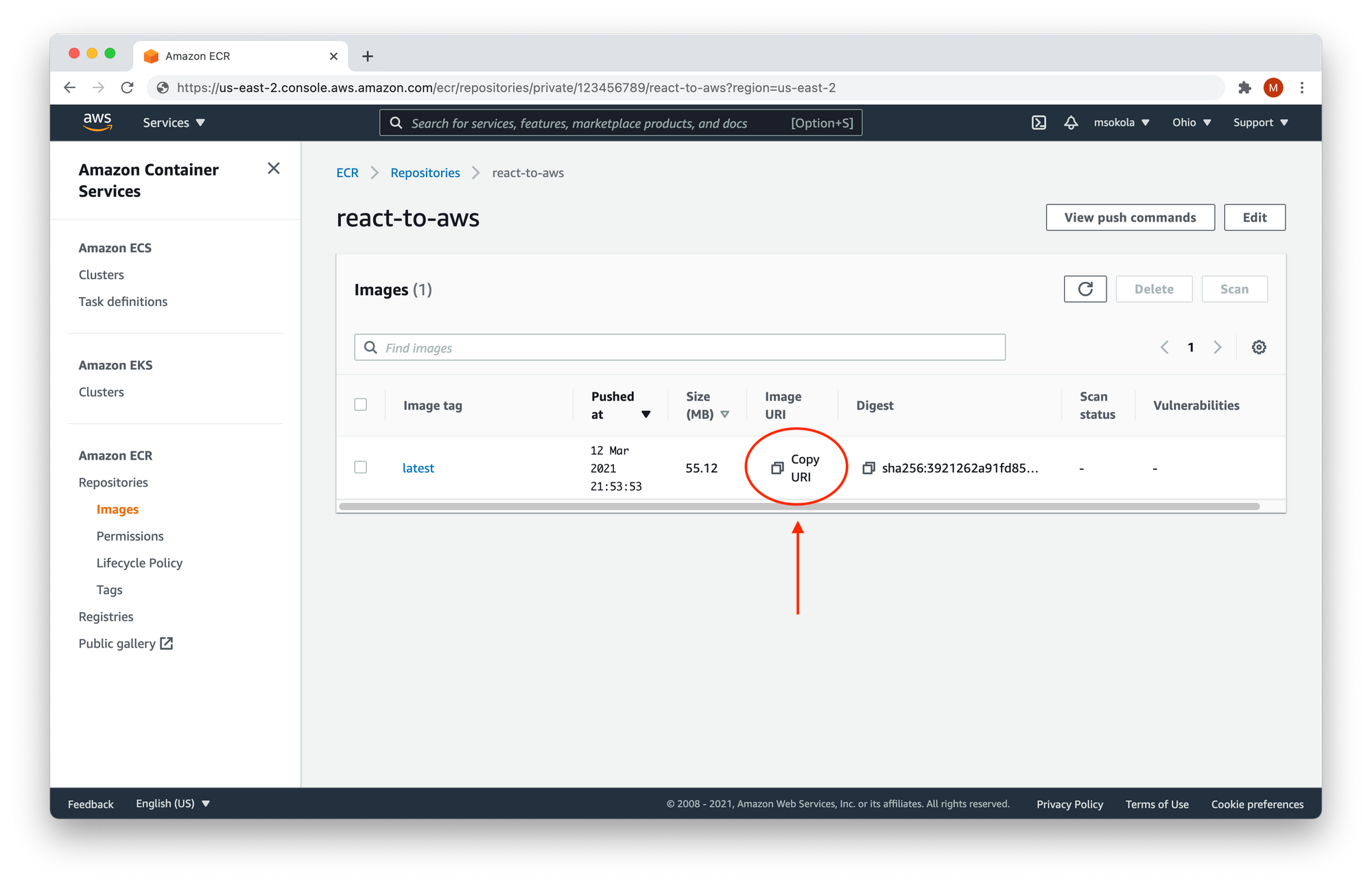
Task: Open Cookie preferences link
Action: coord(1257,804)
